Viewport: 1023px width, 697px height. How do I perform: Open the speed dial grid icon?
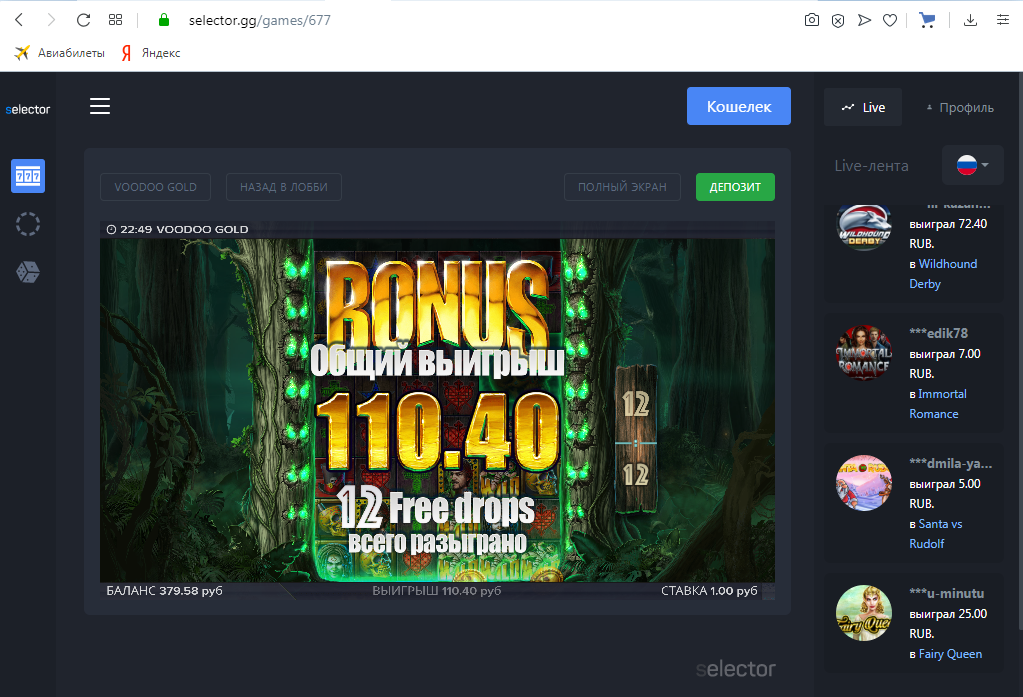coord(115,20)
